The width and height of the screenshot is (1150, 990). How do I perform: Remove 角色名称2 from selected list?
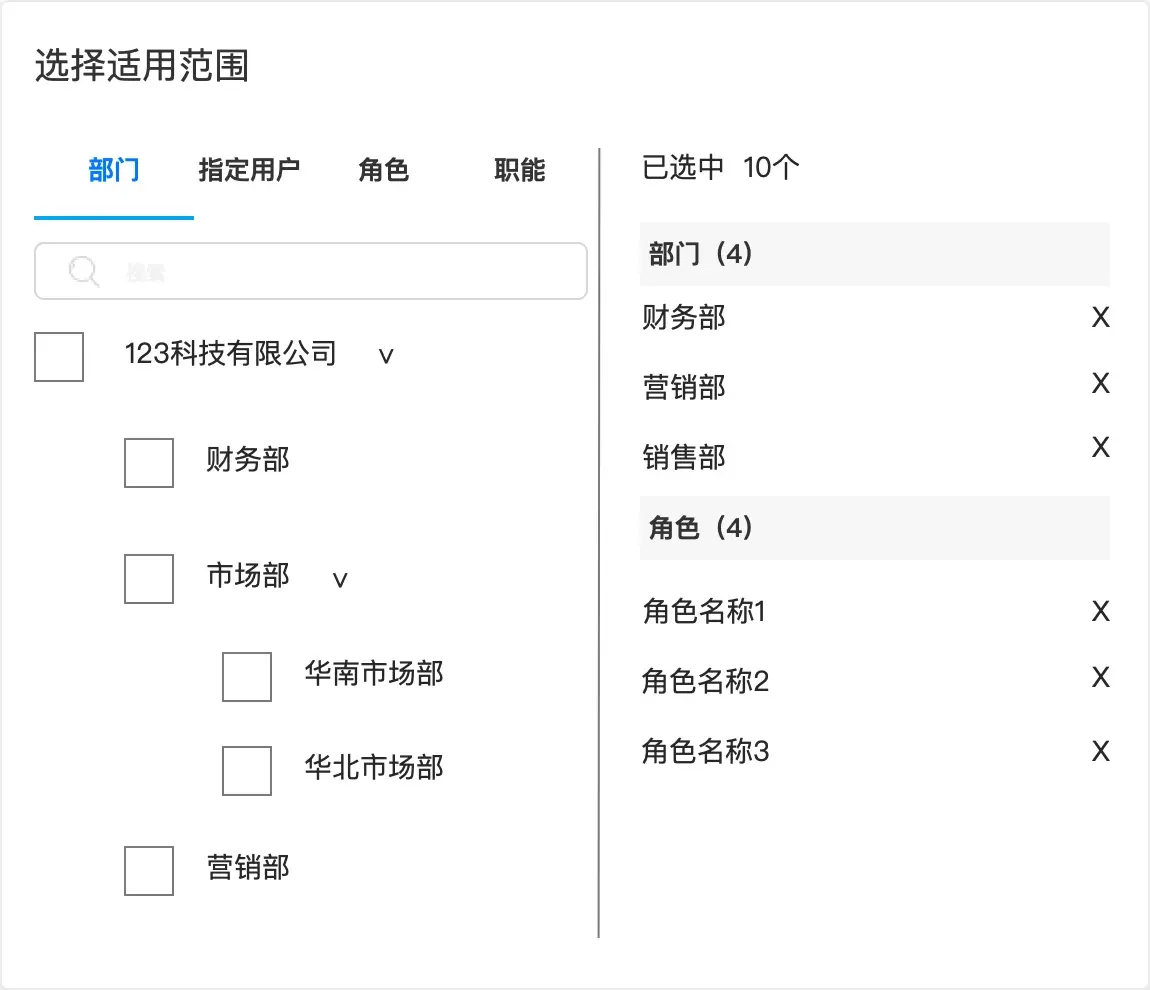click(x=1100, y=678)
